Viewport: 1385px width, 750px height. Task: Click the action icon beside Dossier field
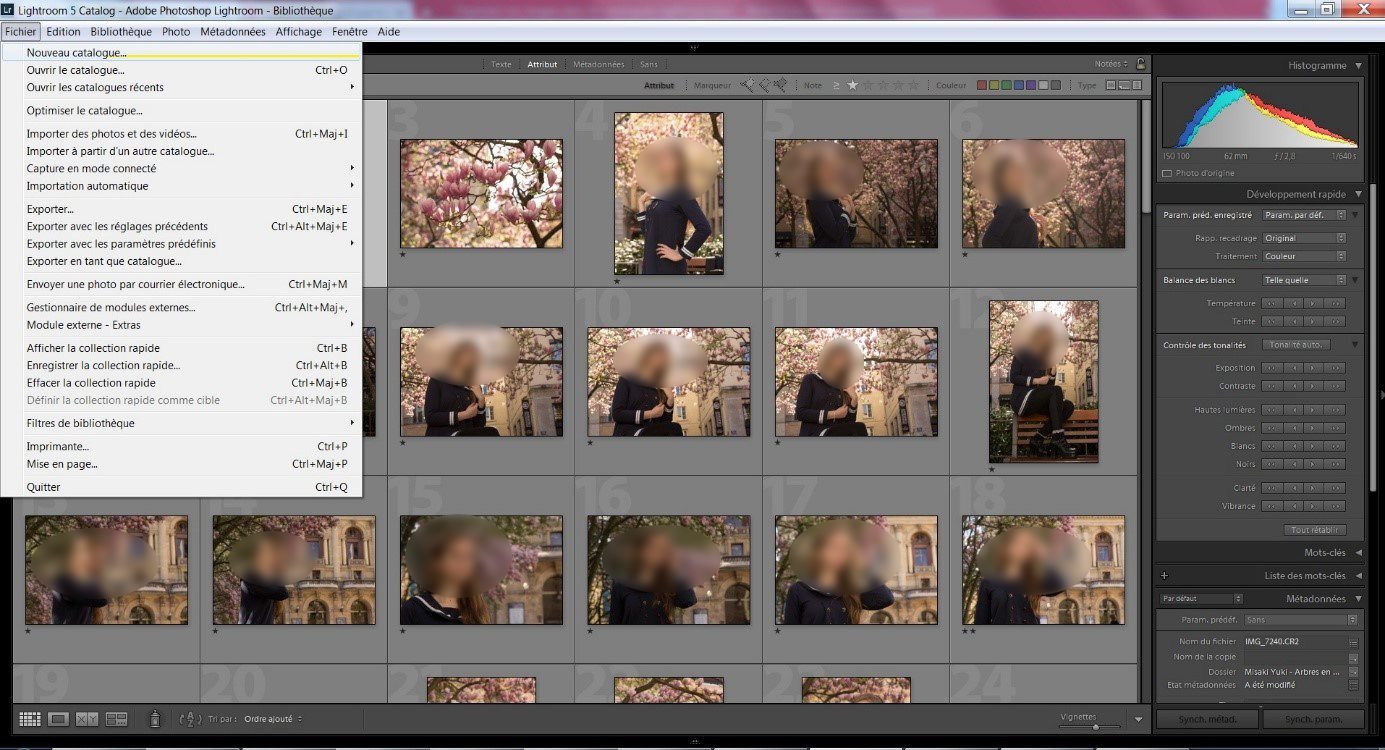(1353, 672)
